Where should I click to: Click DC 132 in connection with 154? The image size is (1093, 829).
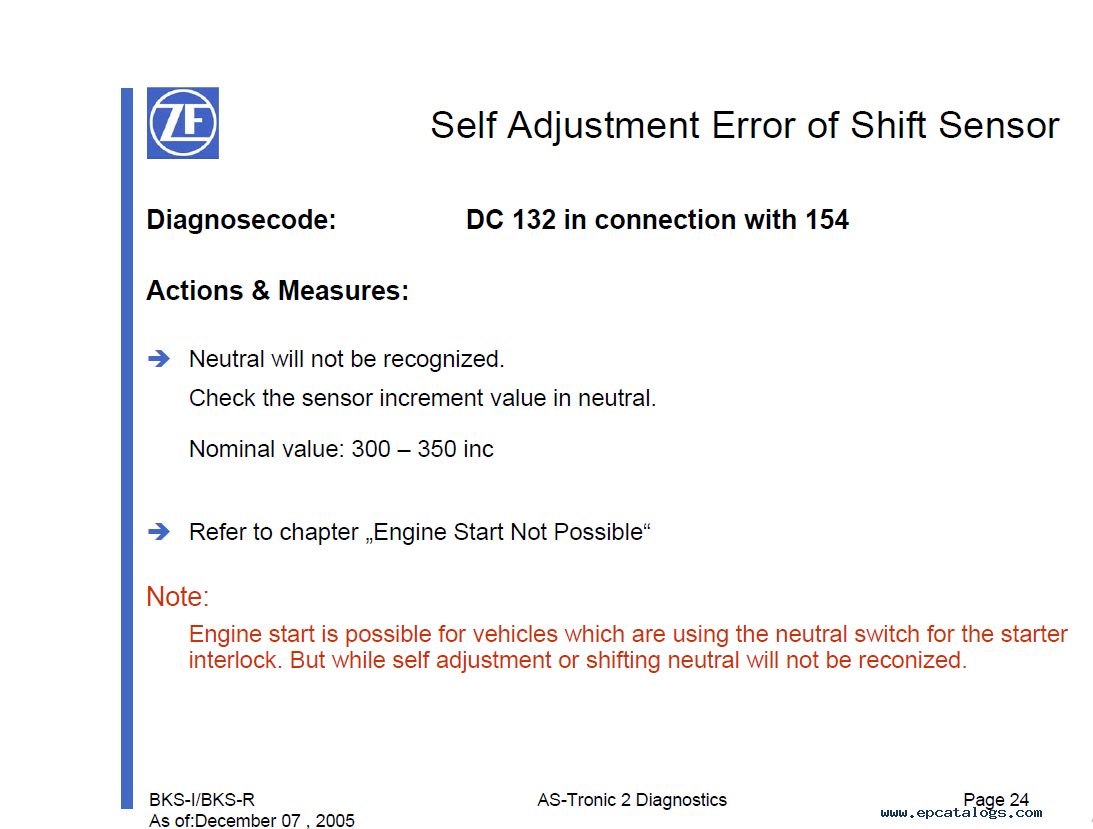point(657,220)
